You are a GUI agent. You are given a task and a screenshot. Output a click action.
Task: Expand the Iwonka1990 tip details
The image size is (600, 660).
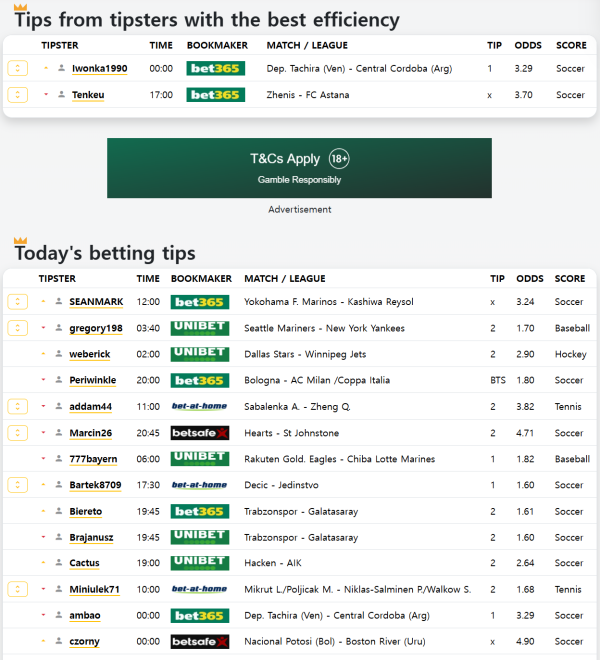[x=17, y=68]
